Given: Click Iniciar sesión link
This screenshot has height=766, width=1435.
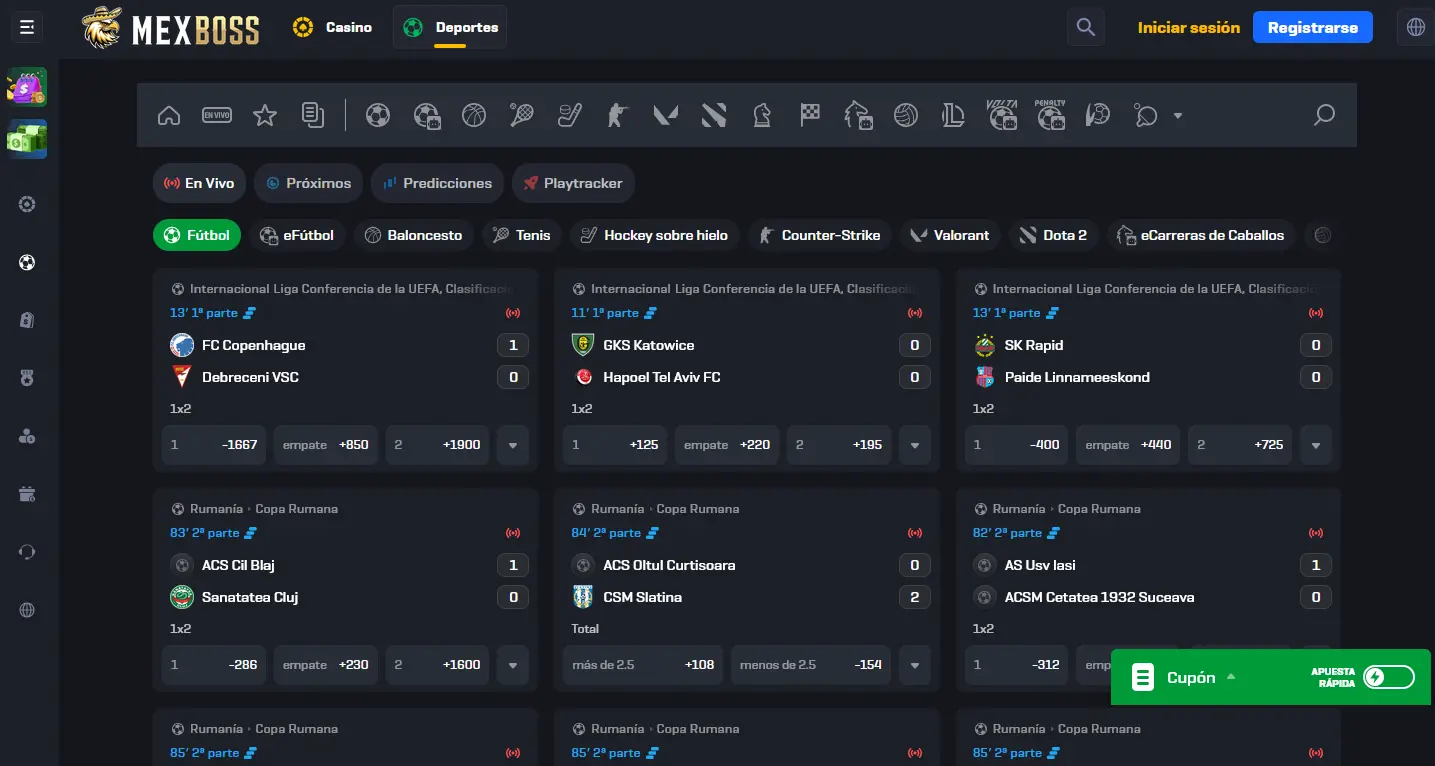Looking at the screenshot, I should pos(1188,28).
